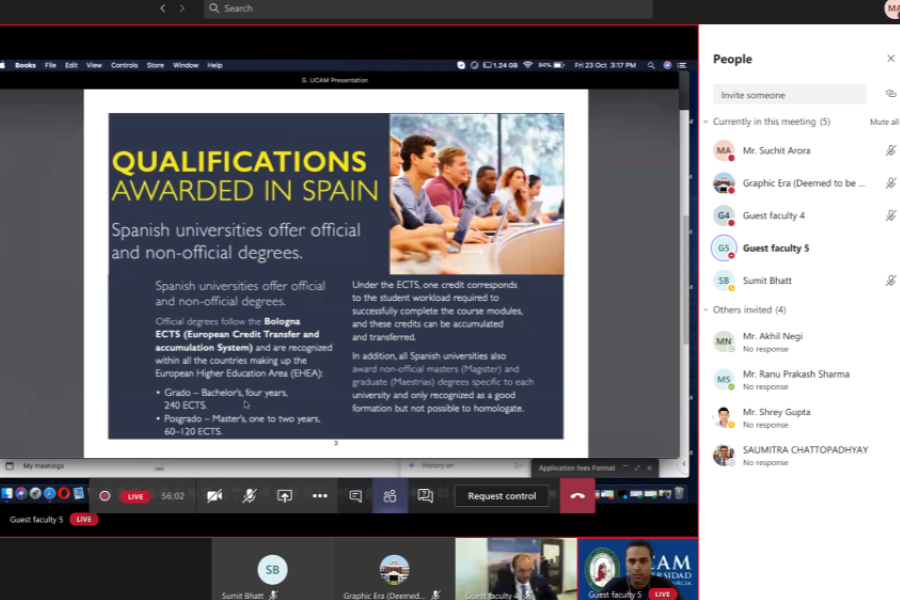Select the show participants icon
This screenshot has width=900, height=600.
point(389,496)
